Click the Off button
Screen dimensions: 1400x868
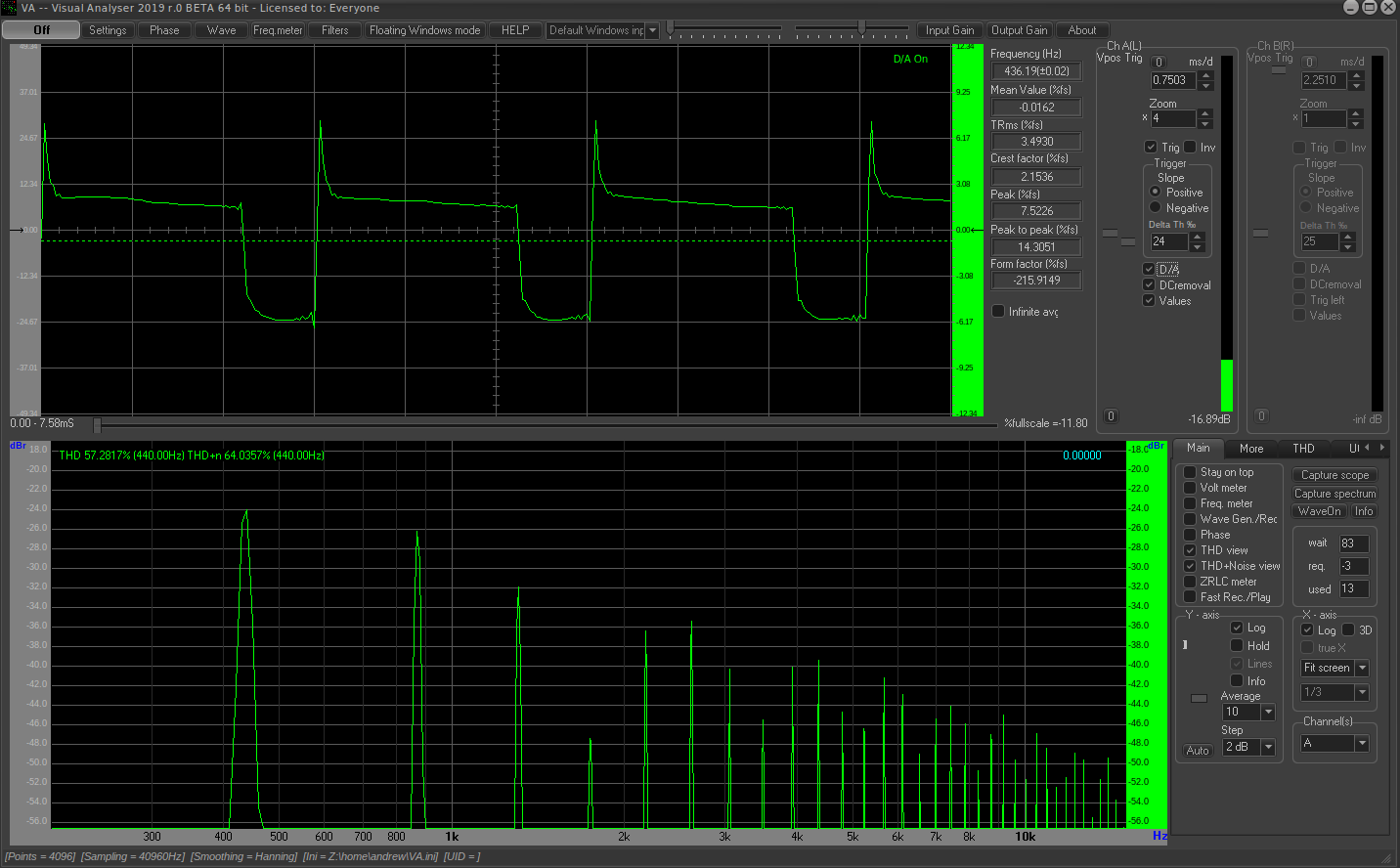[41, 29]
